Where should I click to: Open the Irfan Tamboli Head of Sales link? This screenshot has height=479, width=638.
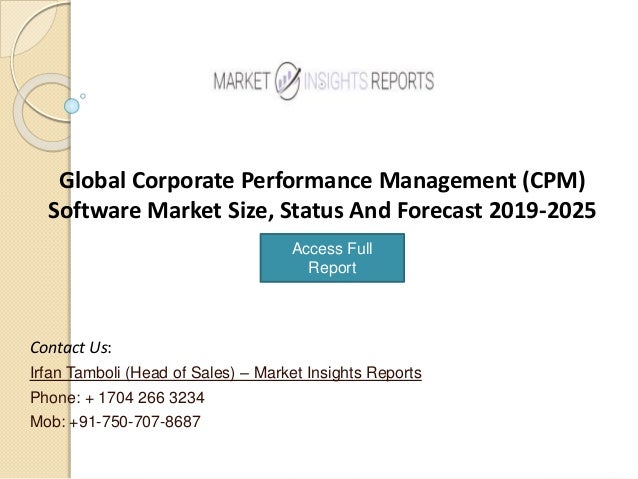[x=226, y=372]
